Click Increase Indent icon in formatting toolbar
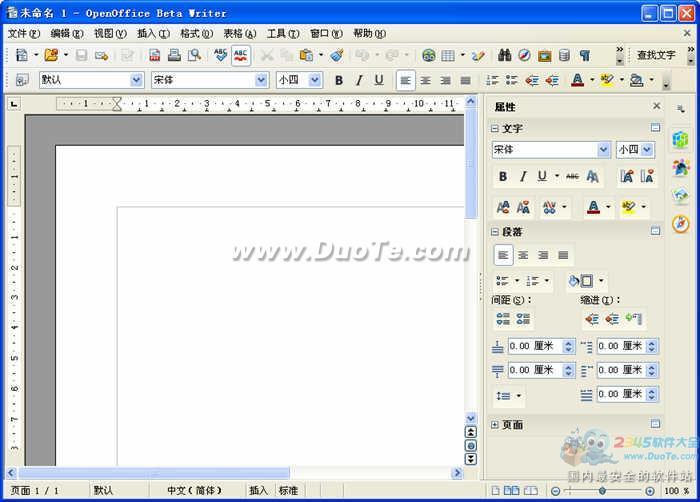The height and width of the screenshot is (502, 700). click(552, 80)
